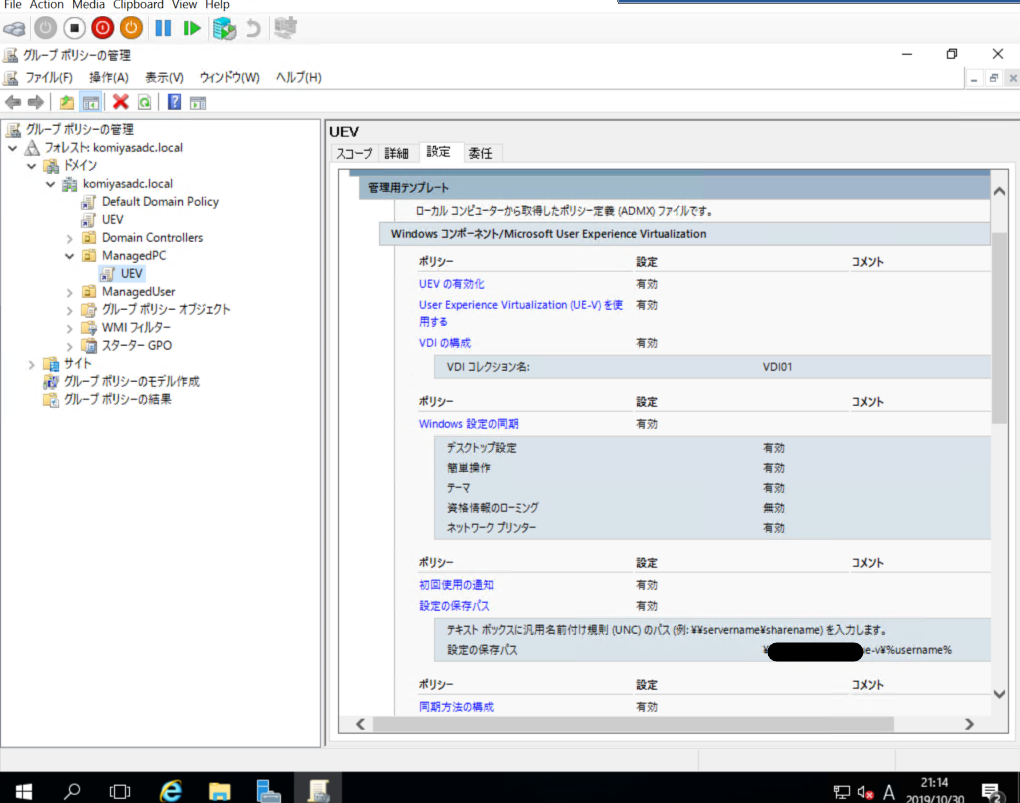This screenshot has width=1020, height=803.
Task: Click the 管理用テンプレート section header
Action: (x=675, y=187)
